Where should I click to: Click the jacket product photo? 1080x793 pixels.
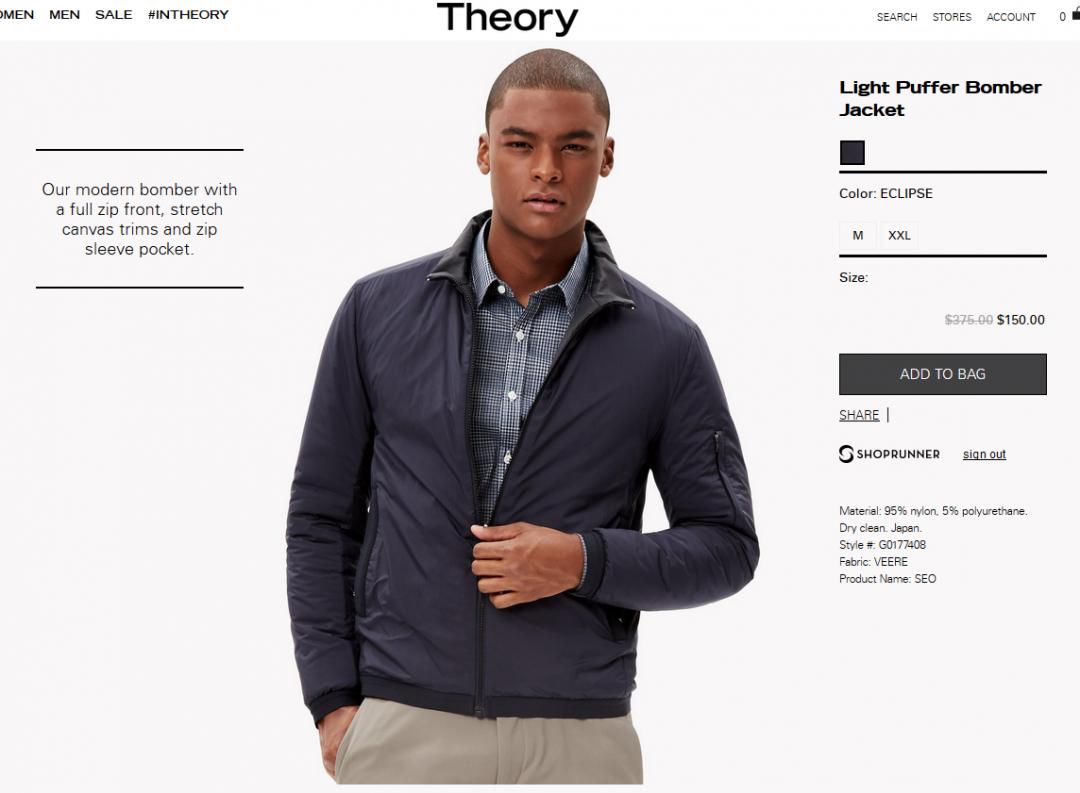522,417
